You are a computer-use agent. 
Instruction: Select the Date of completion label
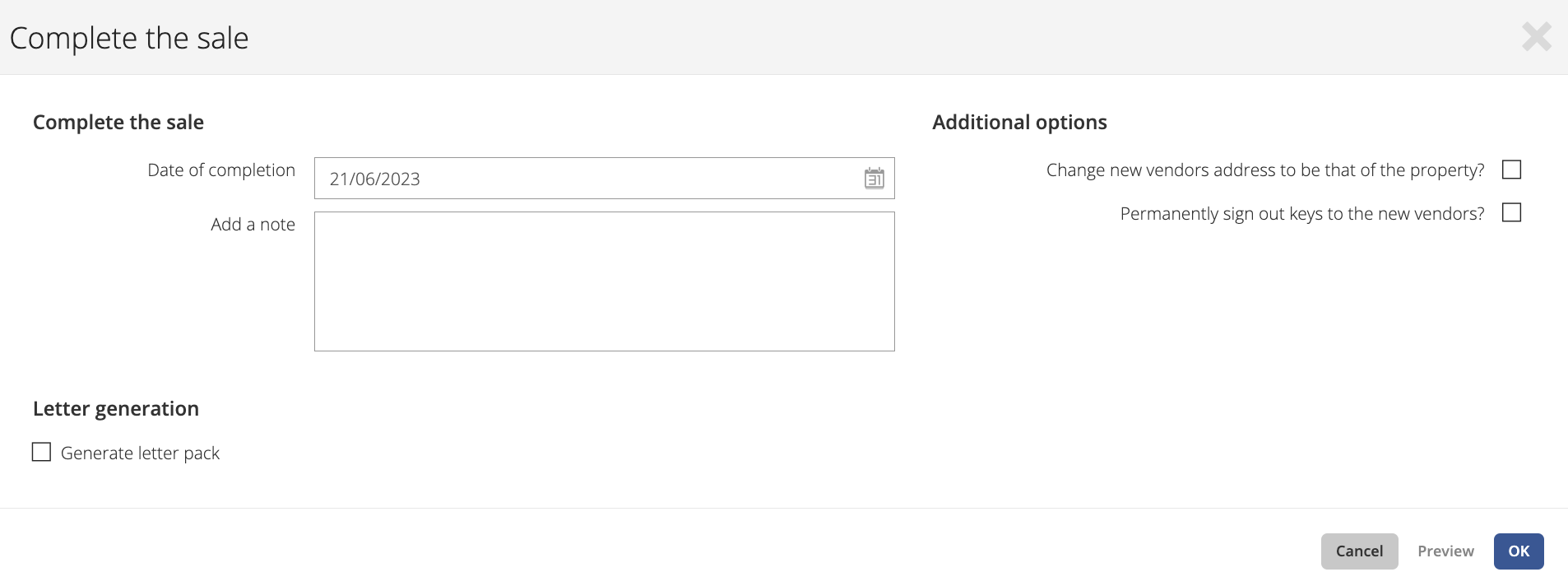click(x=221, y=170)
